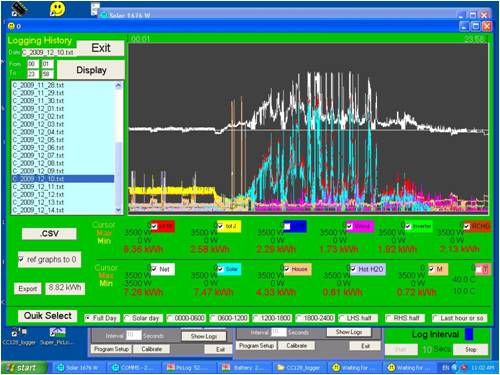Switch to Solar taskbar window
500x375 pixels.
pos(78,368)
